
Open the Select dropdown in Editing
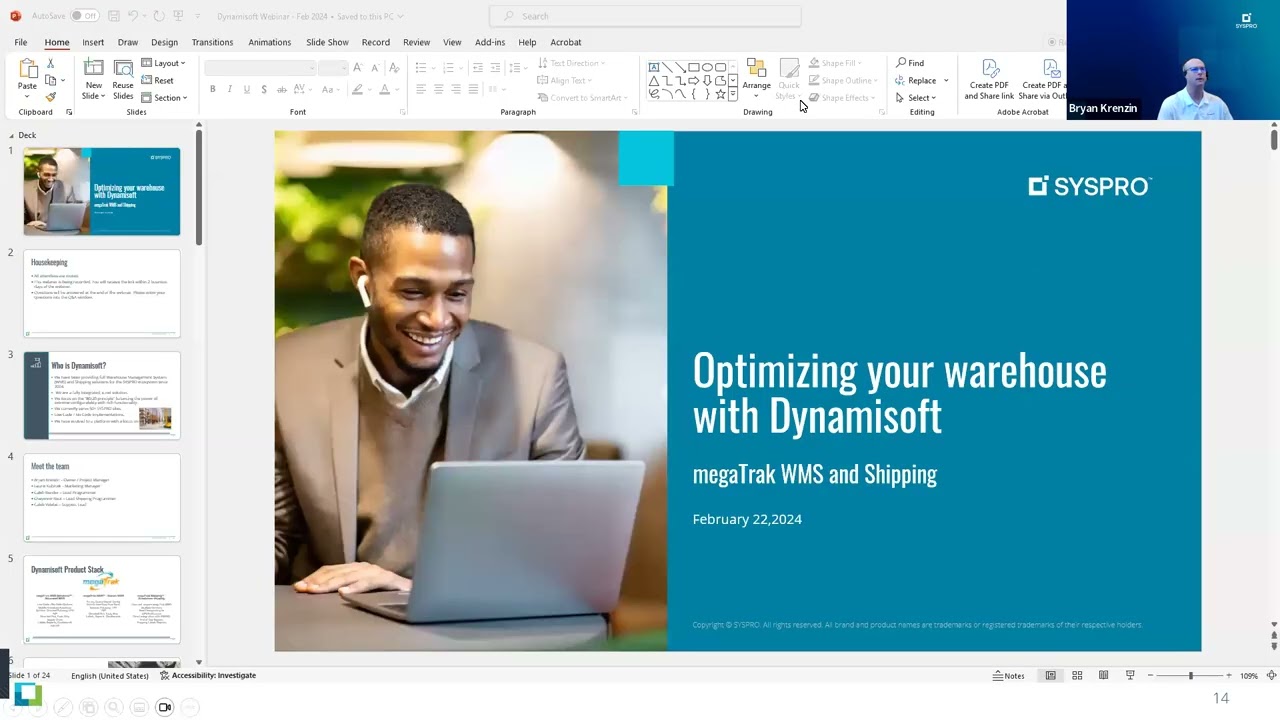915,97
